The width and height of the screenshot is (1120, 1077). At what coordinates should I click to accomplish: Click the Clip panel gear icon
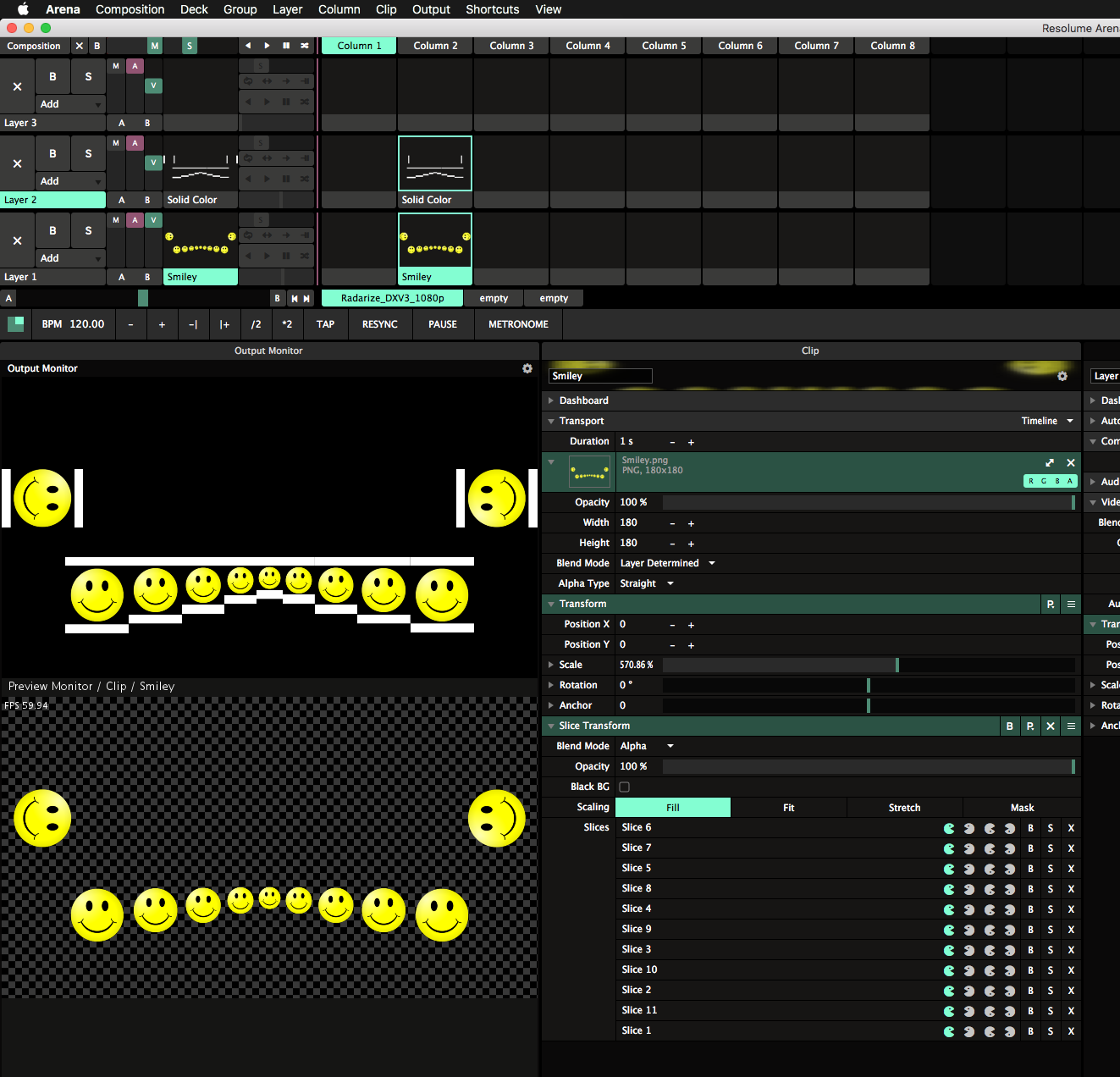[1062, 376]
